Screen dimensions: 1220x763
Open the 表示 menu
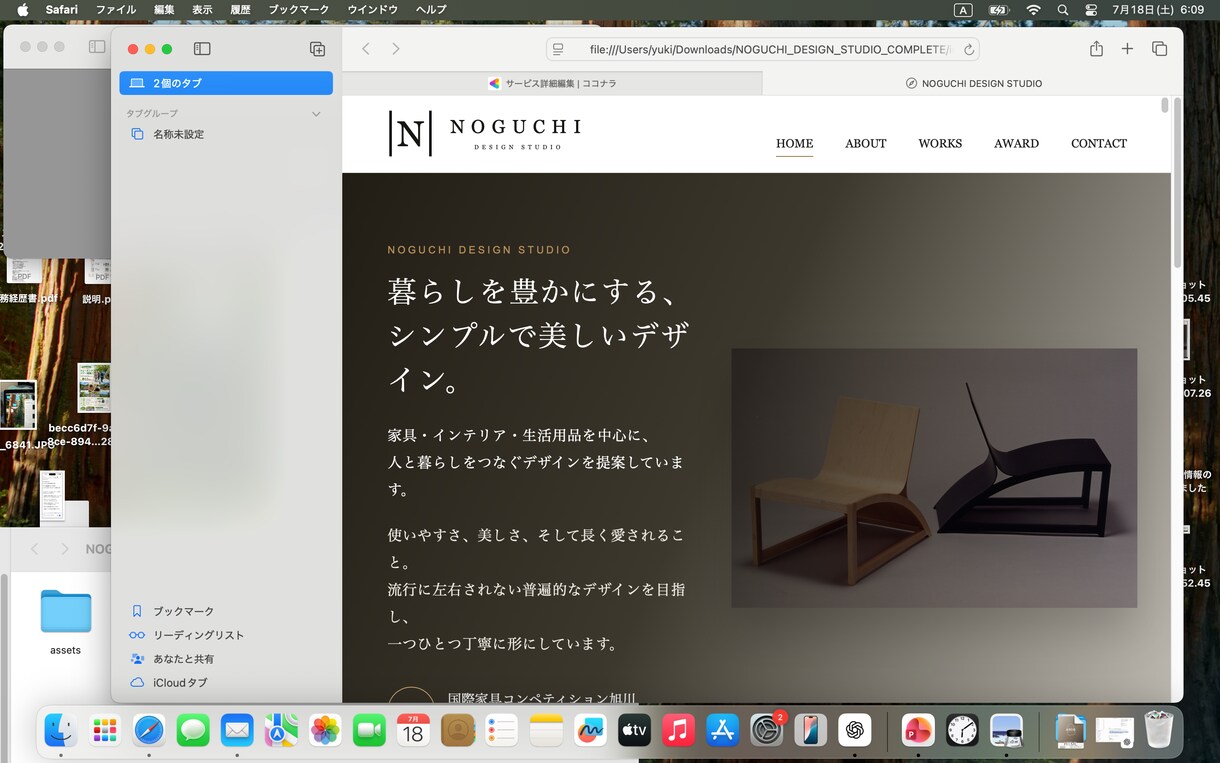click(x=202, y=10)
